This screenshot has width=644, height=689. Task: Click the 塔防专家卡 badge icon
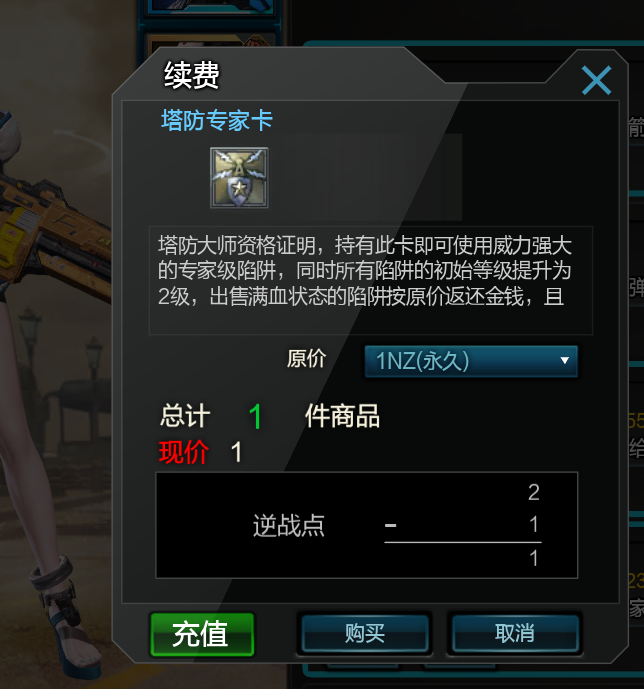(239, 178)
